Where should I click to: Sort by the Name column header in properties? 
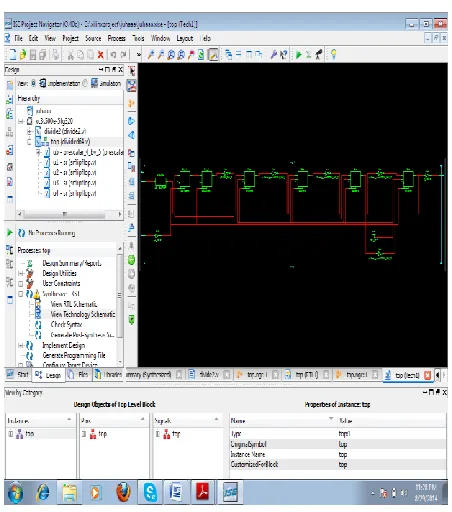tap(282, 421)
